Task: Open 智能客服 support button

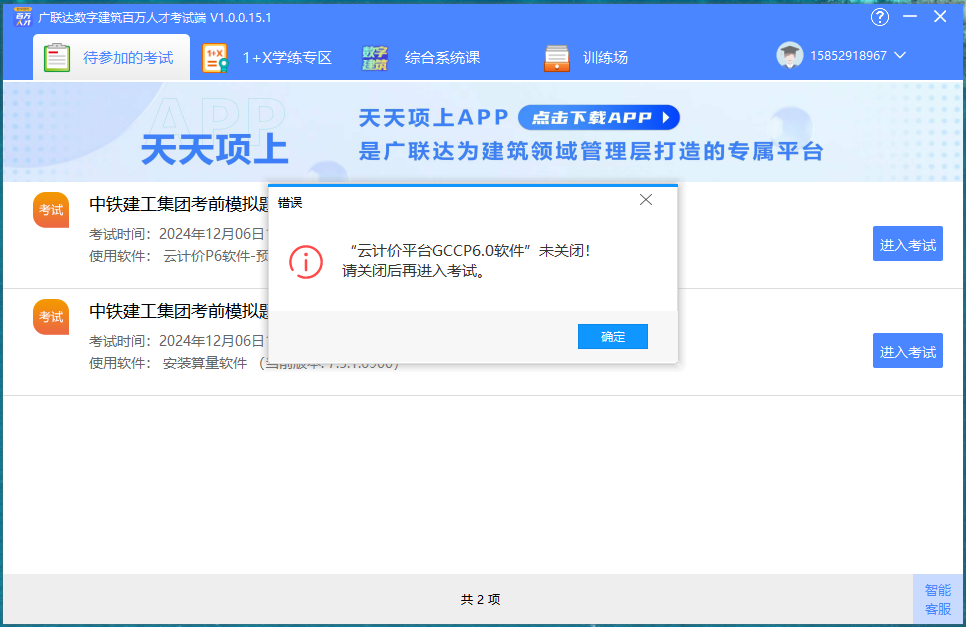Action: (938, 599)
